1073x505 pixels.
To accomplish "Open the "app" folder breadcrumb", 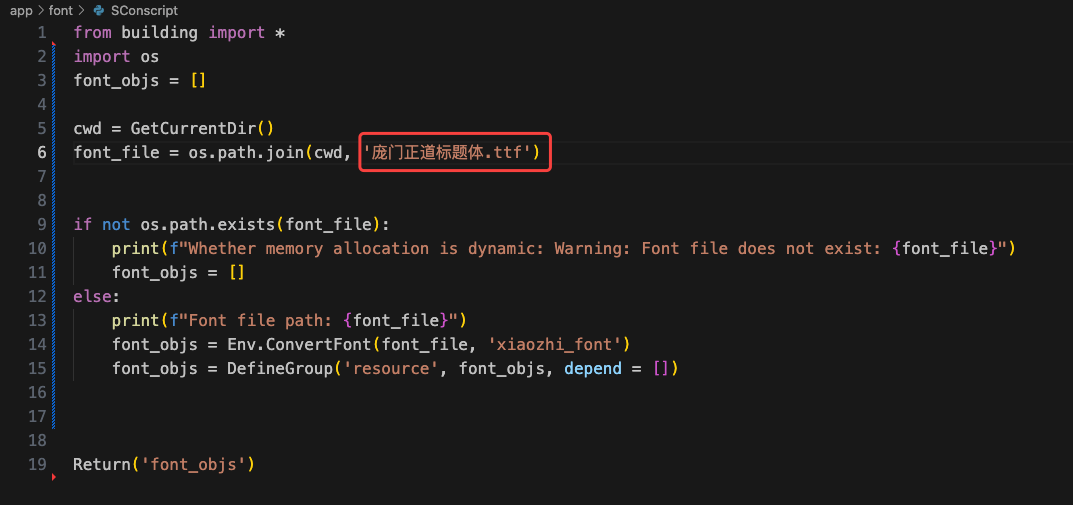I will [x=21, y=10].
